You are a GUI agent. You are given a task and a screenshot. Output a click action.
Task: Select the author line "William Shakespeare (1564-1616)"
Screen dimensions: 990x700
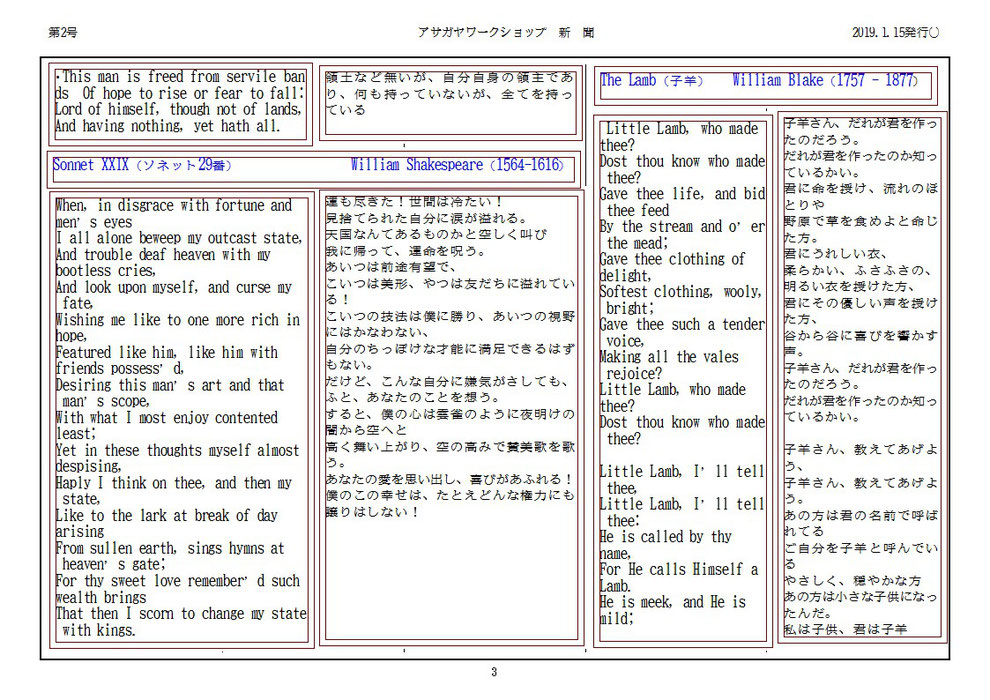point(457,165)
